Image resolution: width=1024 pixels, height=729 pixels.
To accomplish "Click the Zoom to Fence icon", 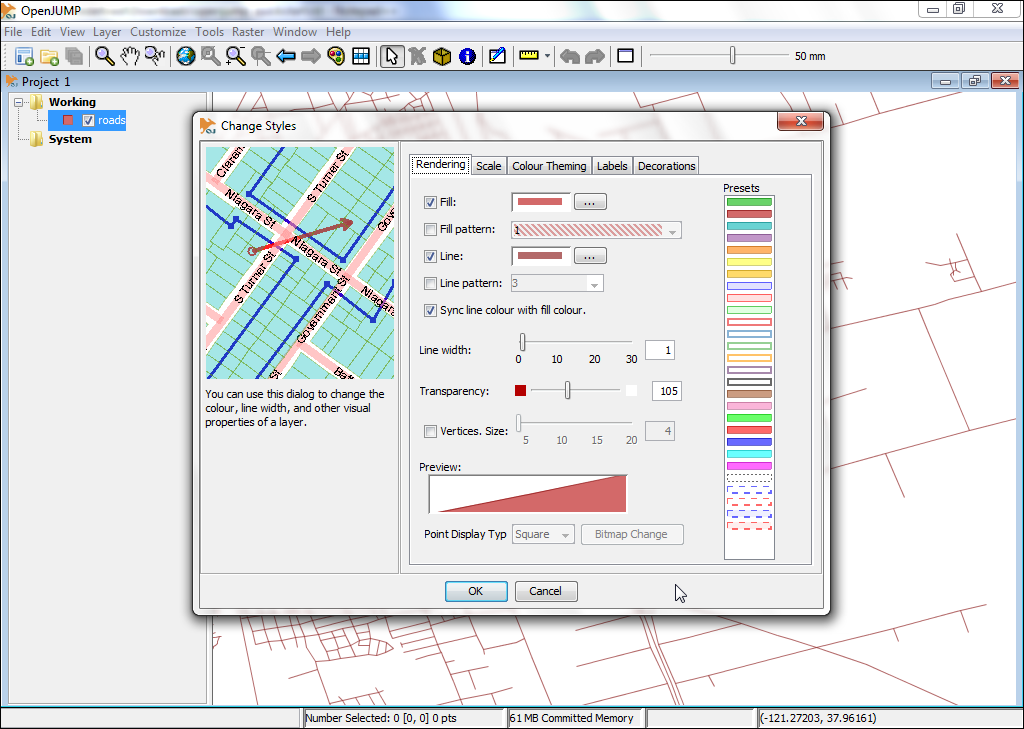I will (x=236, y=56).
